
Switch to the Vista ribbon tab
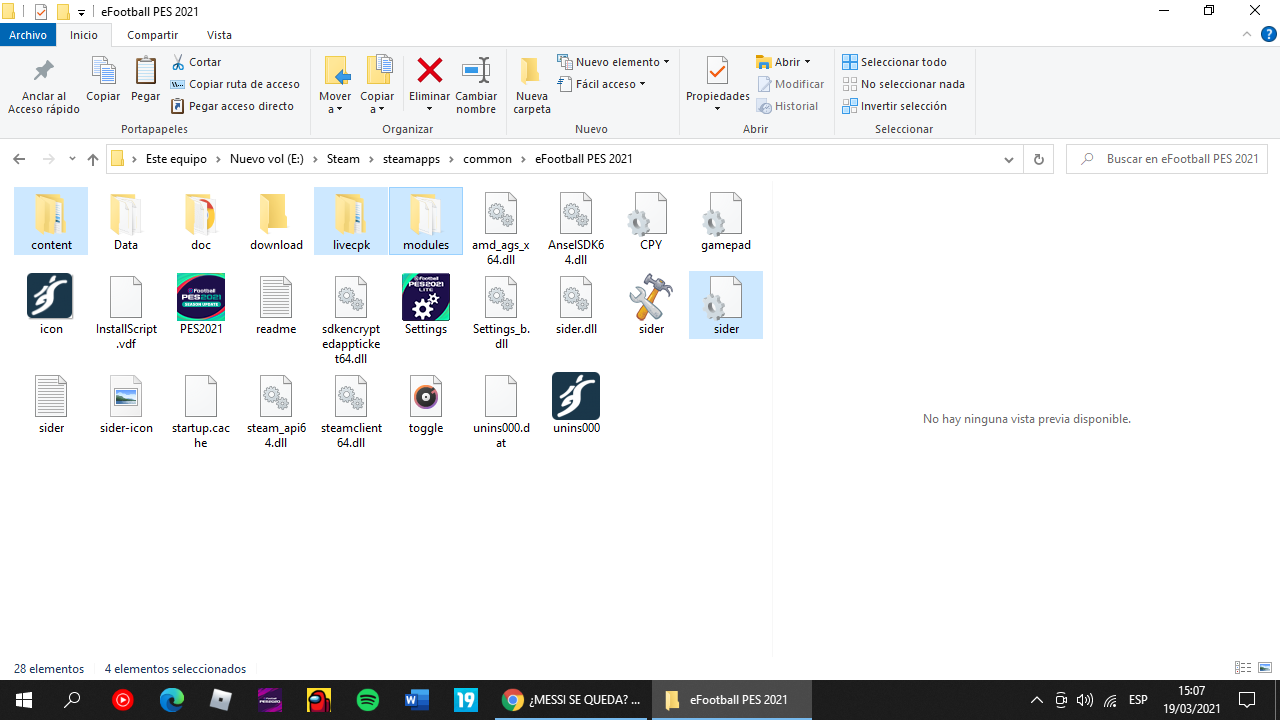pyautogui.click(x=219, y=35)
